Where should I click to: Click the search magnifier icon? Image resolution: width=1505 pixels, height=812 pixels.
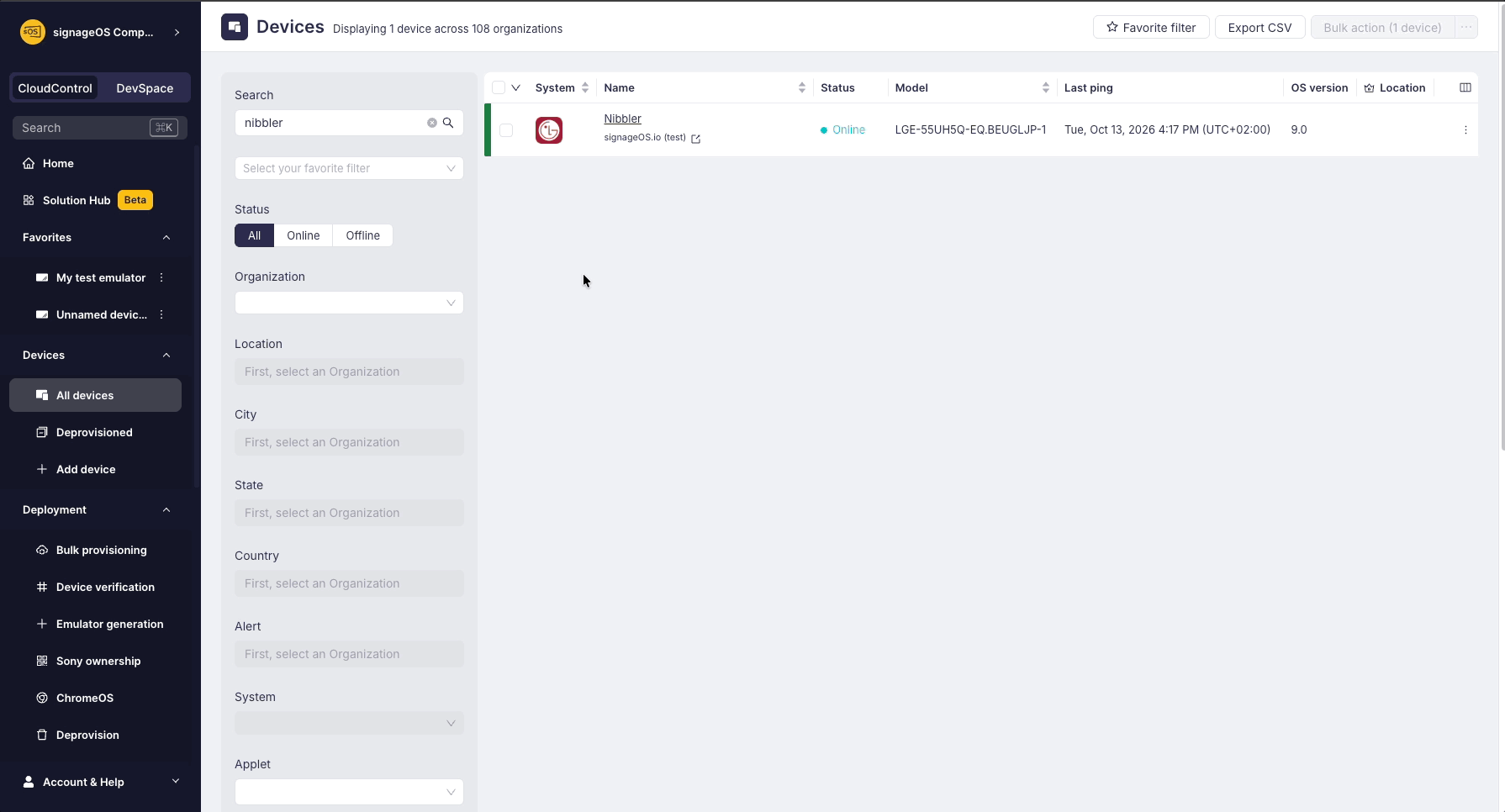448,123
